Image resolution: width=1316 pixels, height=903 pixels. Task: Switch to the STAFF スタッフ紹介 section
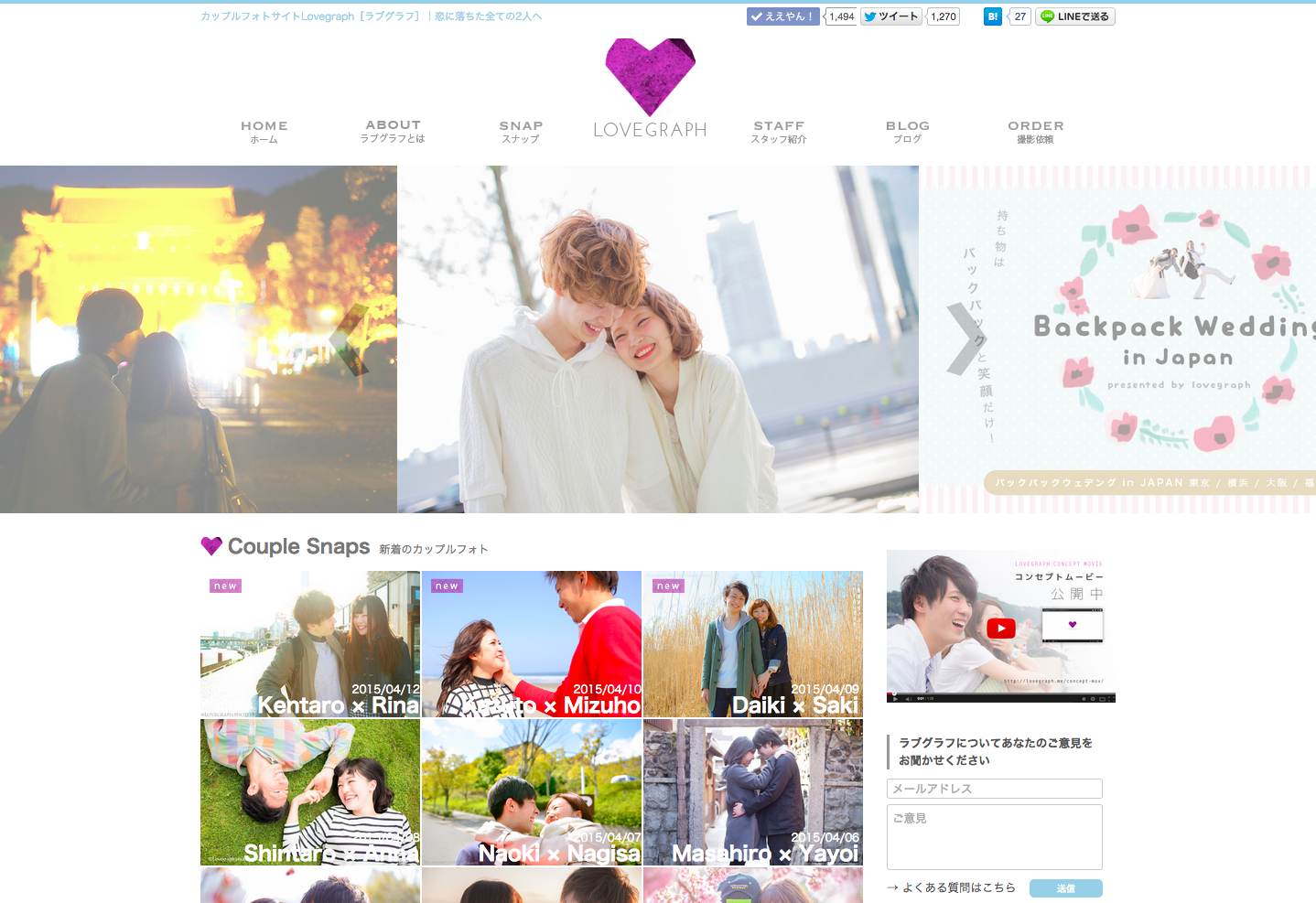pos(778,132)
